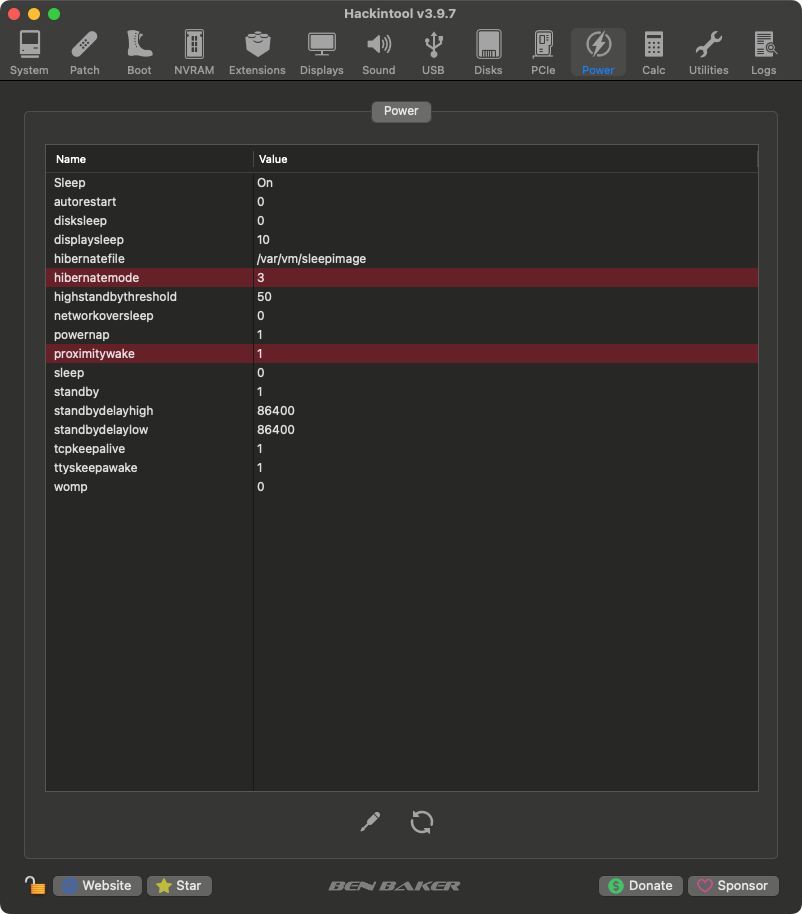Select the disksleep row

(x=402, y=220)
